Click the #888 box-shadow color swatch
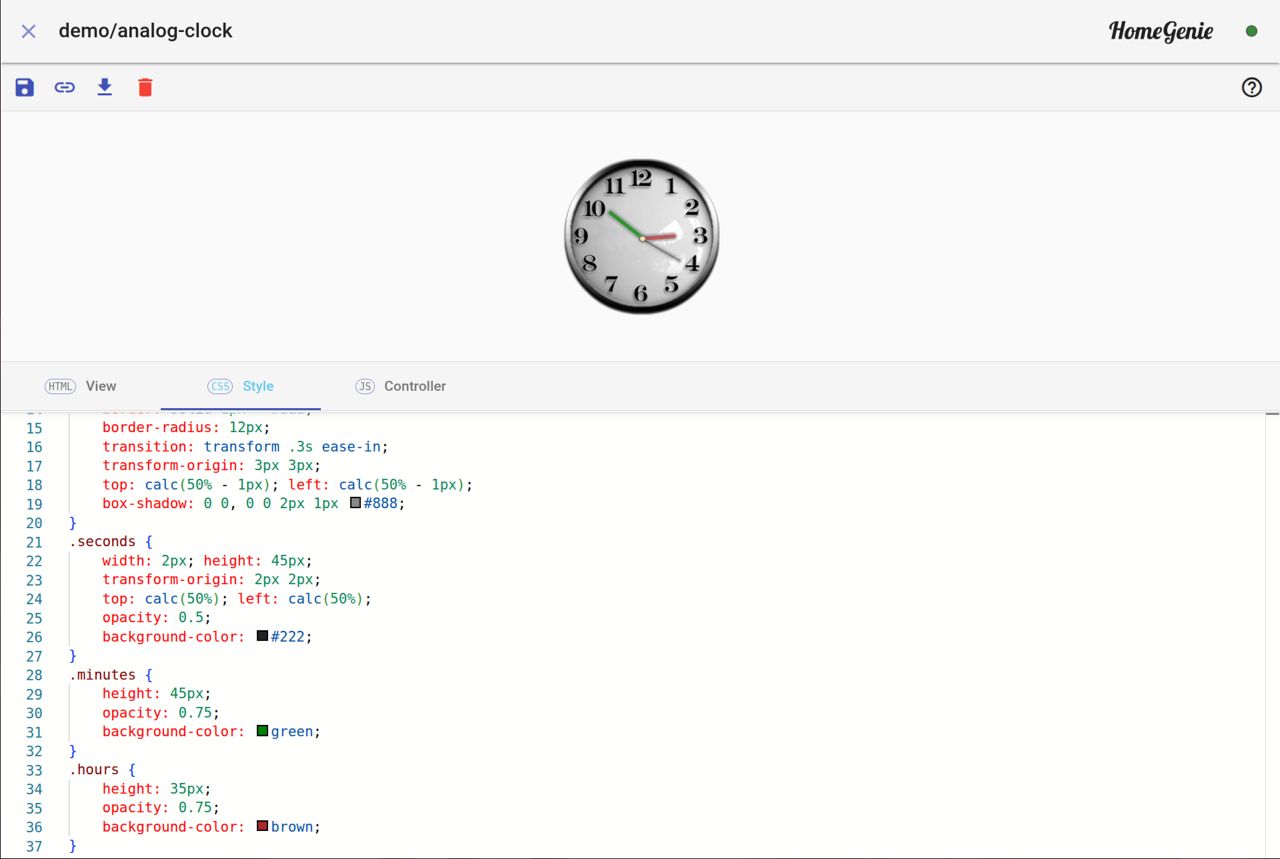Screen dimensions: 1280x859 (355, 504)
